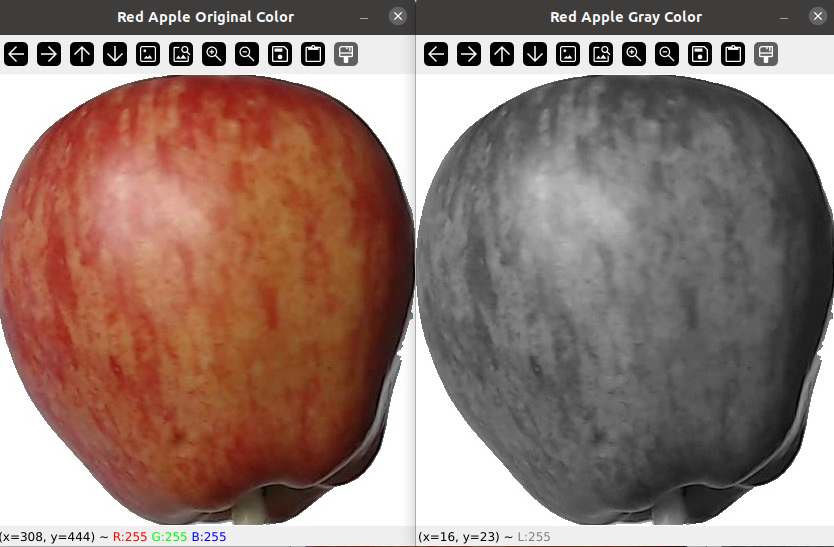This screenshot has height=547, width=834.
Task: Pan up in Red Apple Gray Color window
Action: tap(502, 54)
